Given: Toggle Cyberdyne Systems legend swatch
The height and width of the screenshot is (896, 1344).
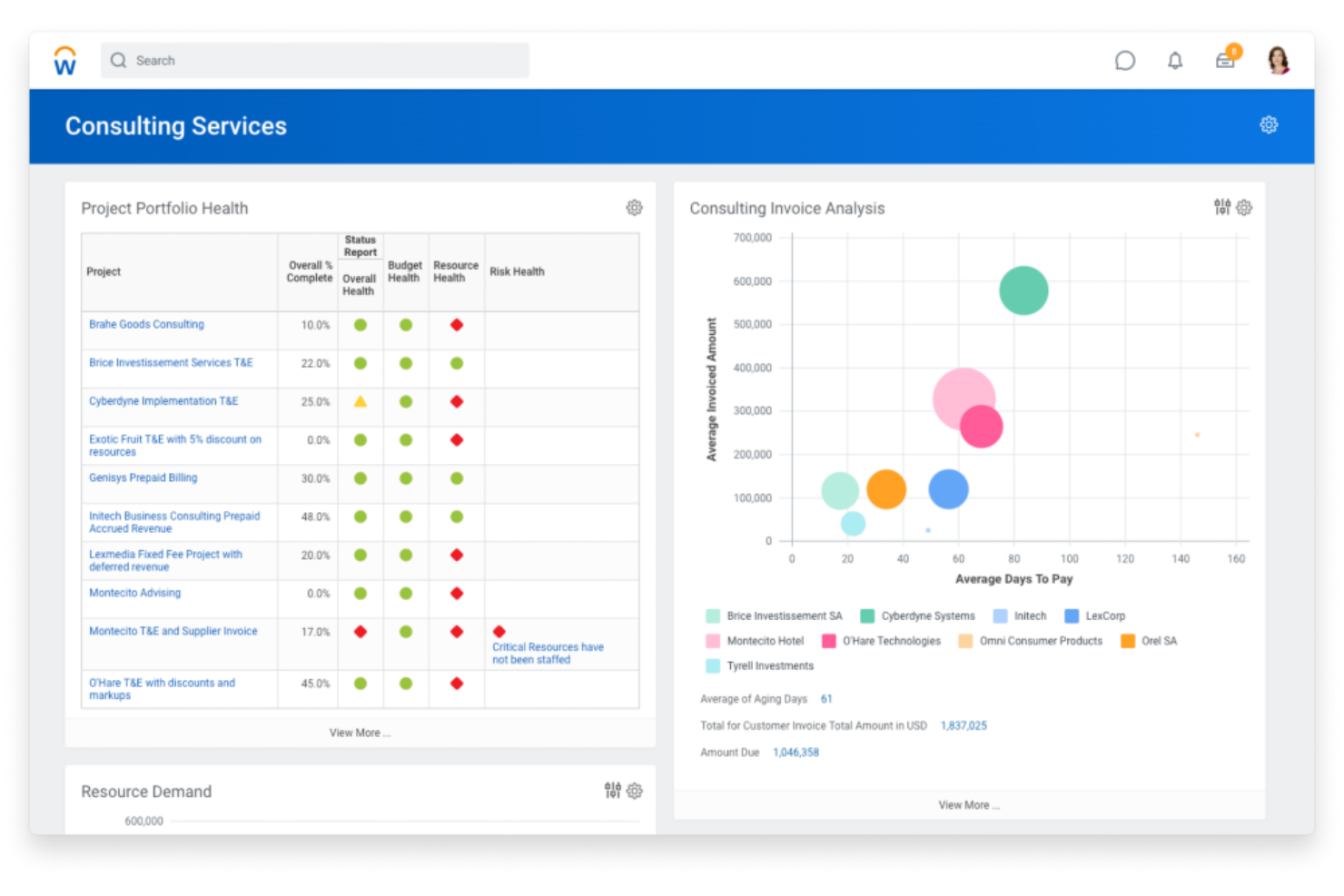Looking at the screenshot, I should click(867, 615).
